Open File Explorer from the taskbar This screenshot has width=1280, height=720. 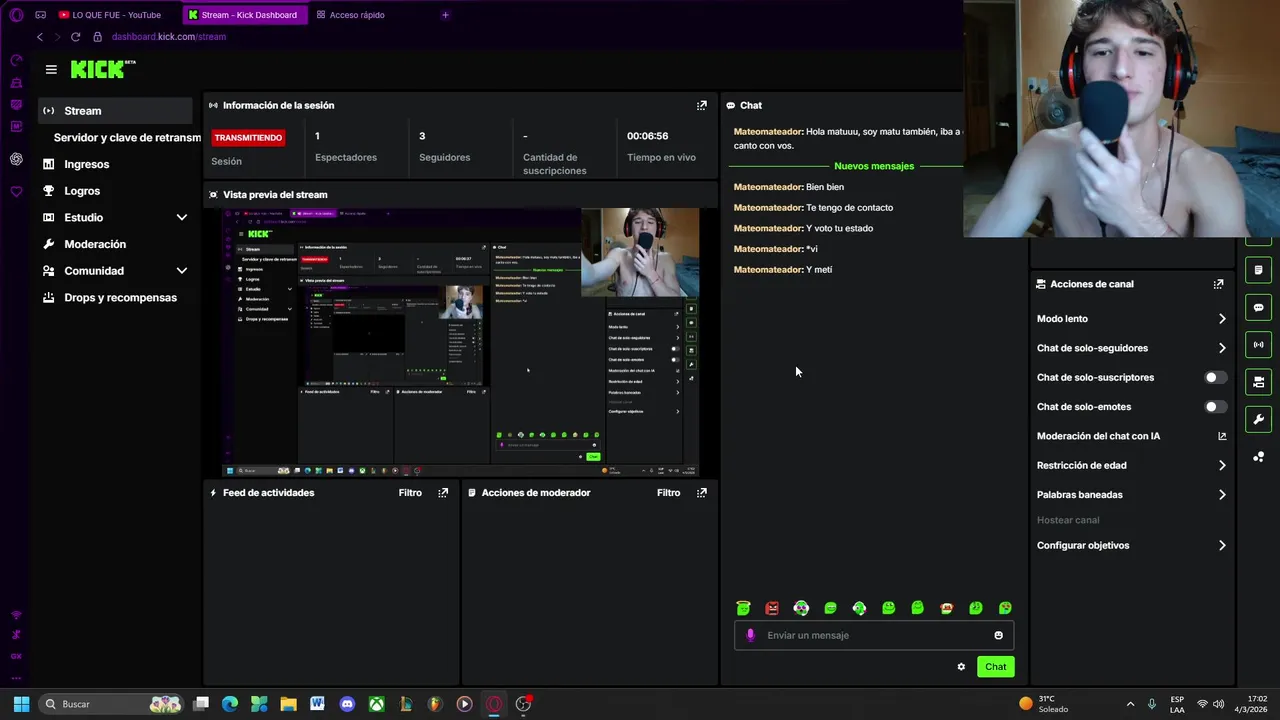pos(288,704)
